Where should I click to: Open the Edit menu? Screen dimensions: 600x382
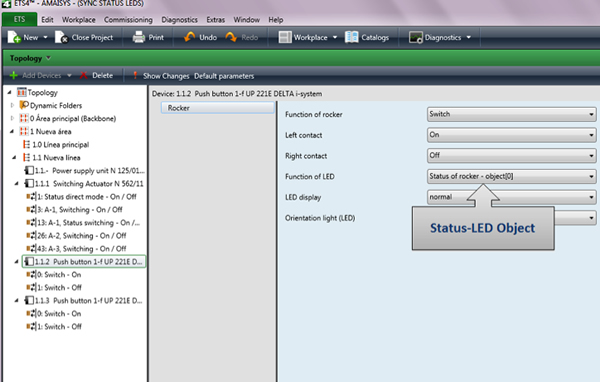47,20
